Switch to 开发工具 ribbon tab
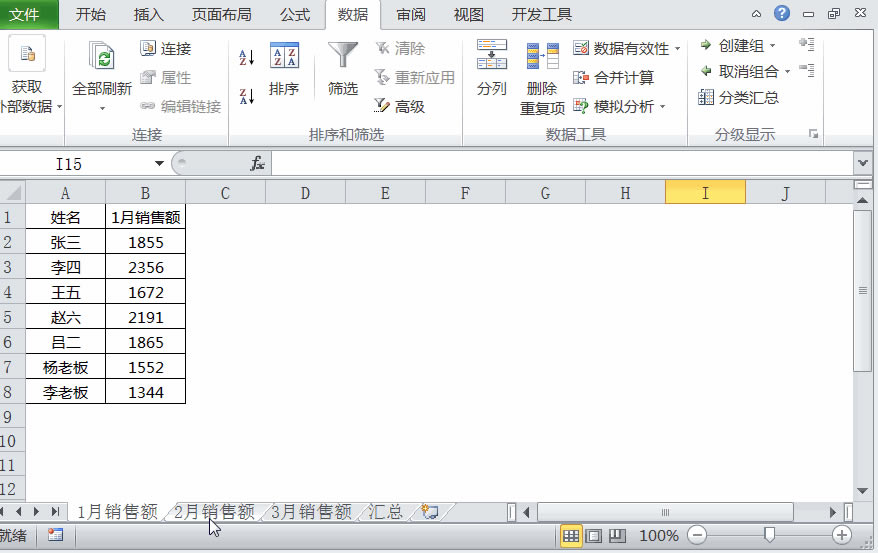Image resolution: width=878 pixels, height=553 pixels. tap(541, 14)
